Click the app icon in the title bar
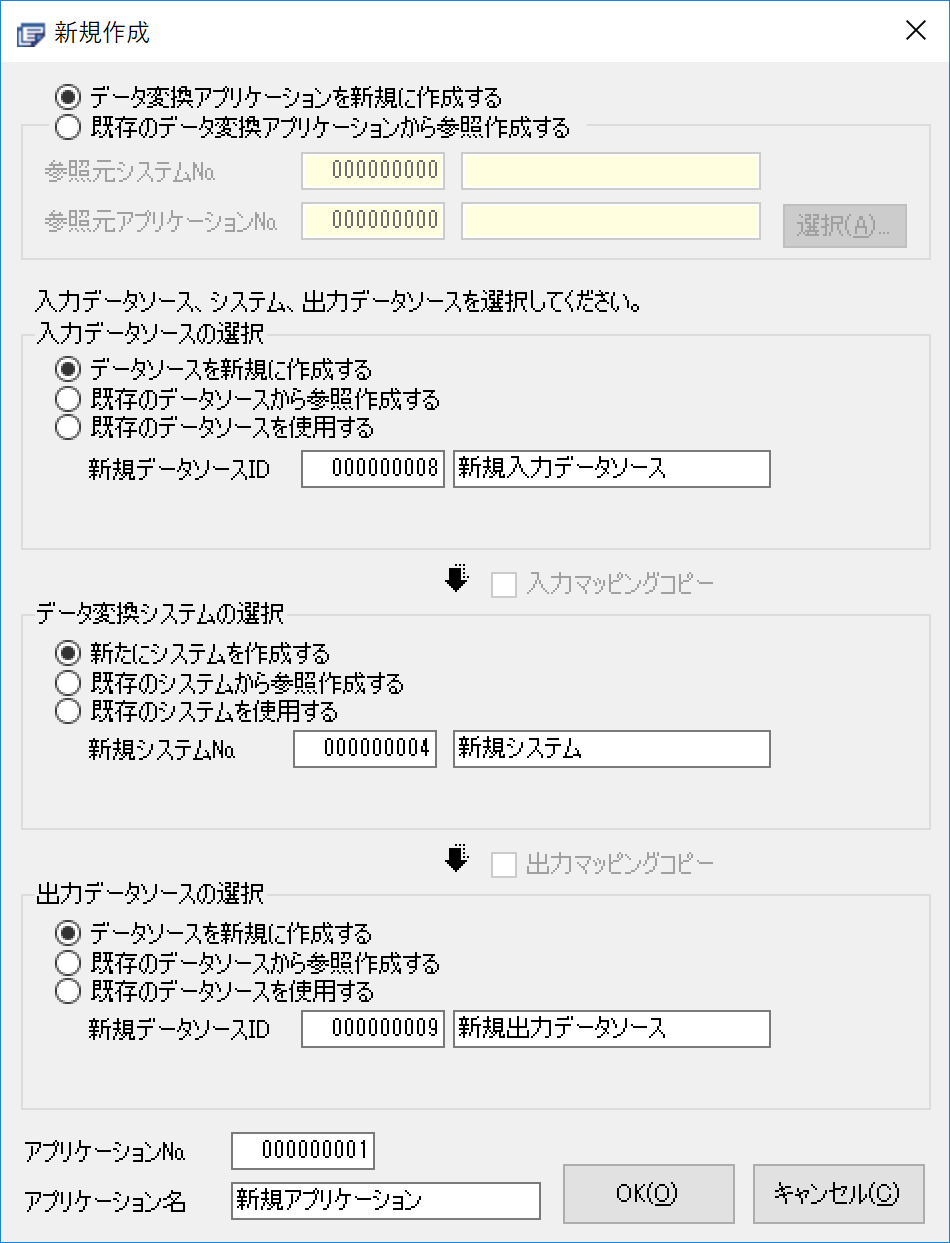This screenshot has width=950, height=1243. pos(32,32)
